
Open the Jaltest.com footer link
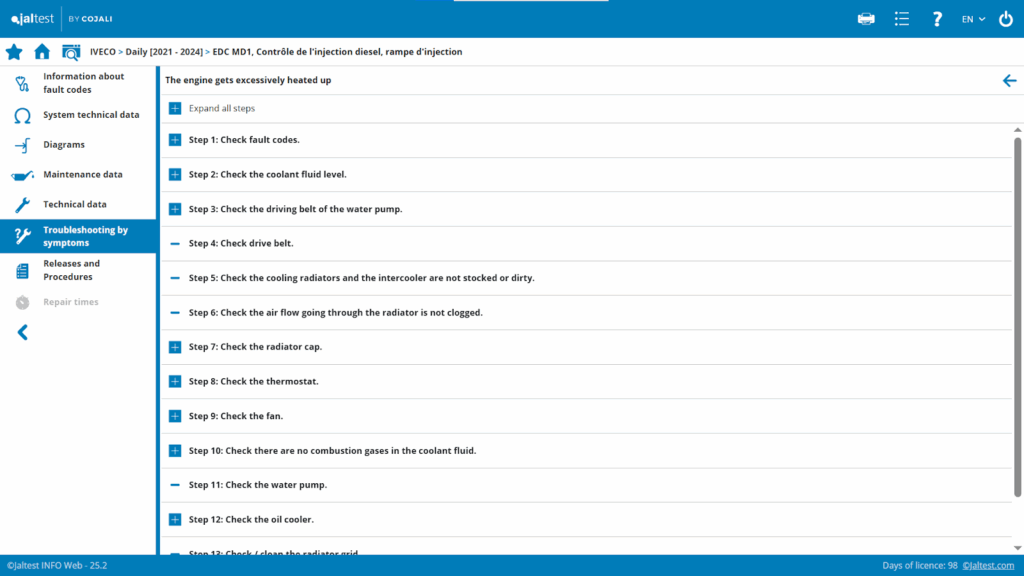(988, 566)
